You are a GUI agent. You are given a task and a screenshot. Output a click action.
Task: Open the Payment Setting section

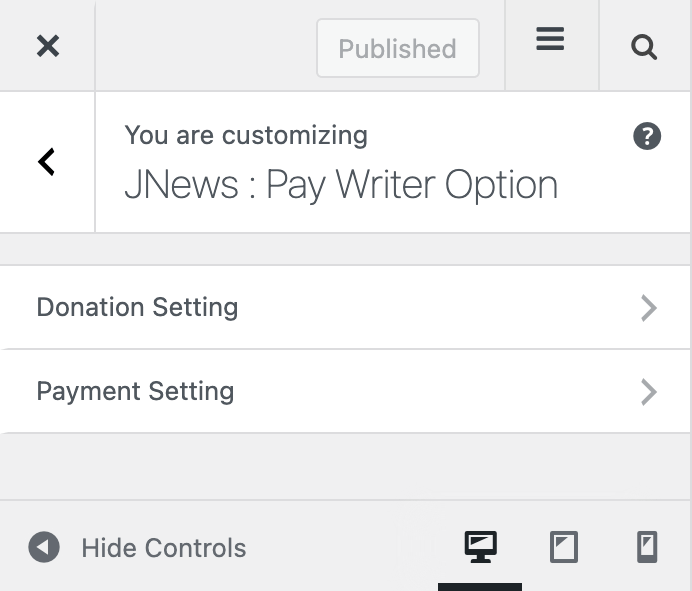pos(135,391)
